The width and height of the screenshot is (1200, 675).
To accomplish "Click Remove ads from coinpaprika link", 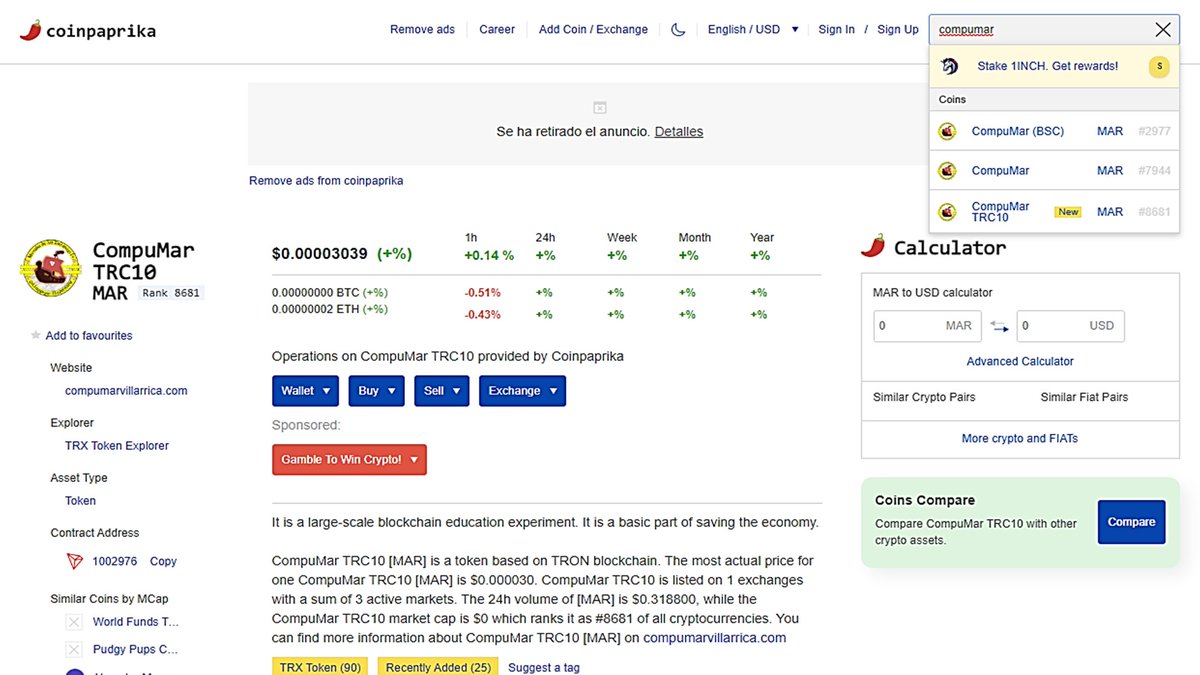I will [x=326, y=181].
